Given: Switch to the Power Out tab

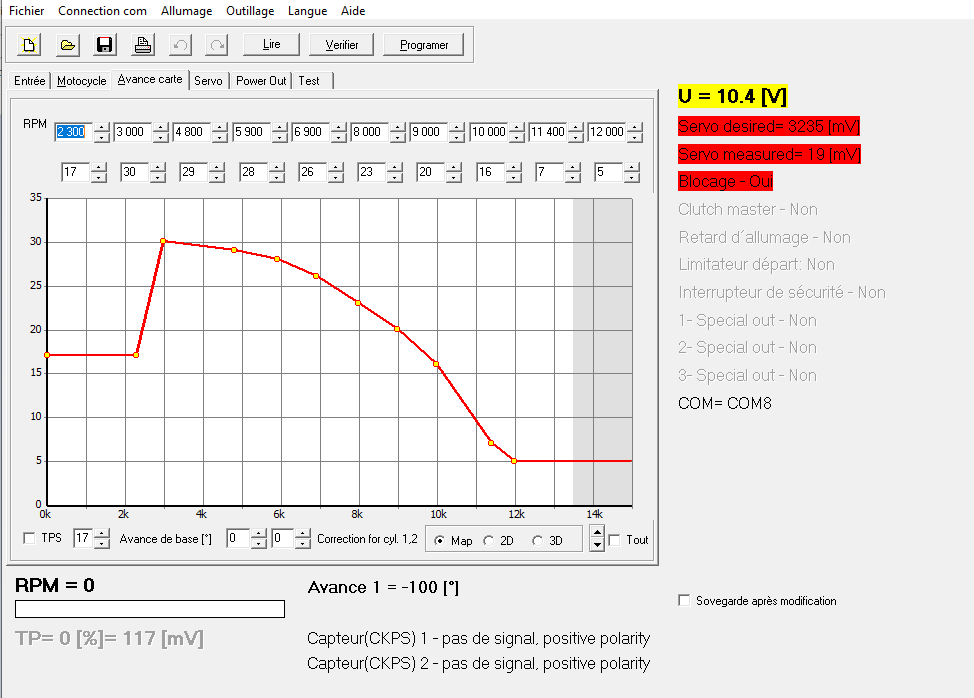Looking at the screenshot, I should [x=261, y=81].
